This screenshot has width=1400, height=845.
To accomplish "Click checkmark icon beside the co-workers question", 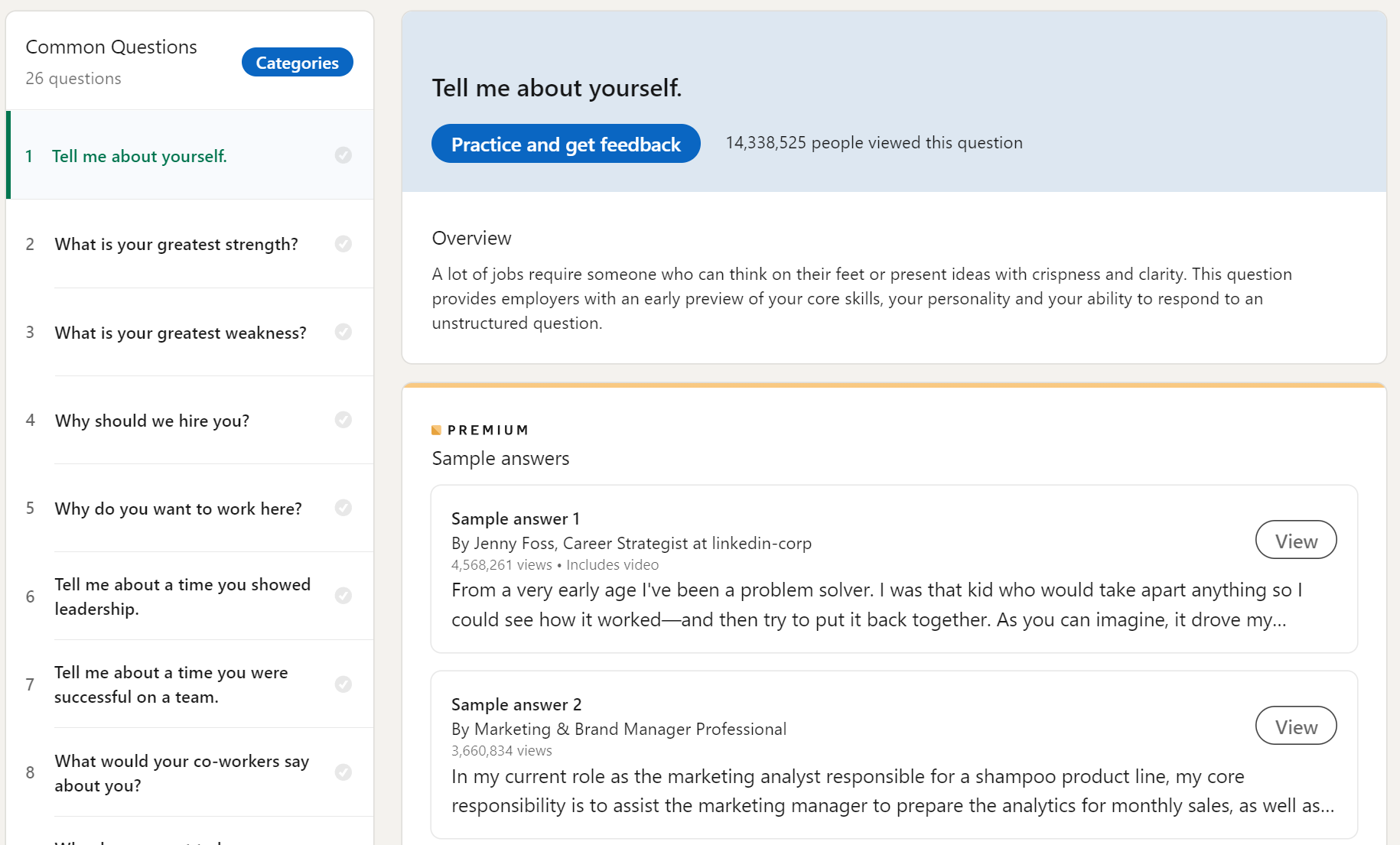I will (x=343, y=772).
